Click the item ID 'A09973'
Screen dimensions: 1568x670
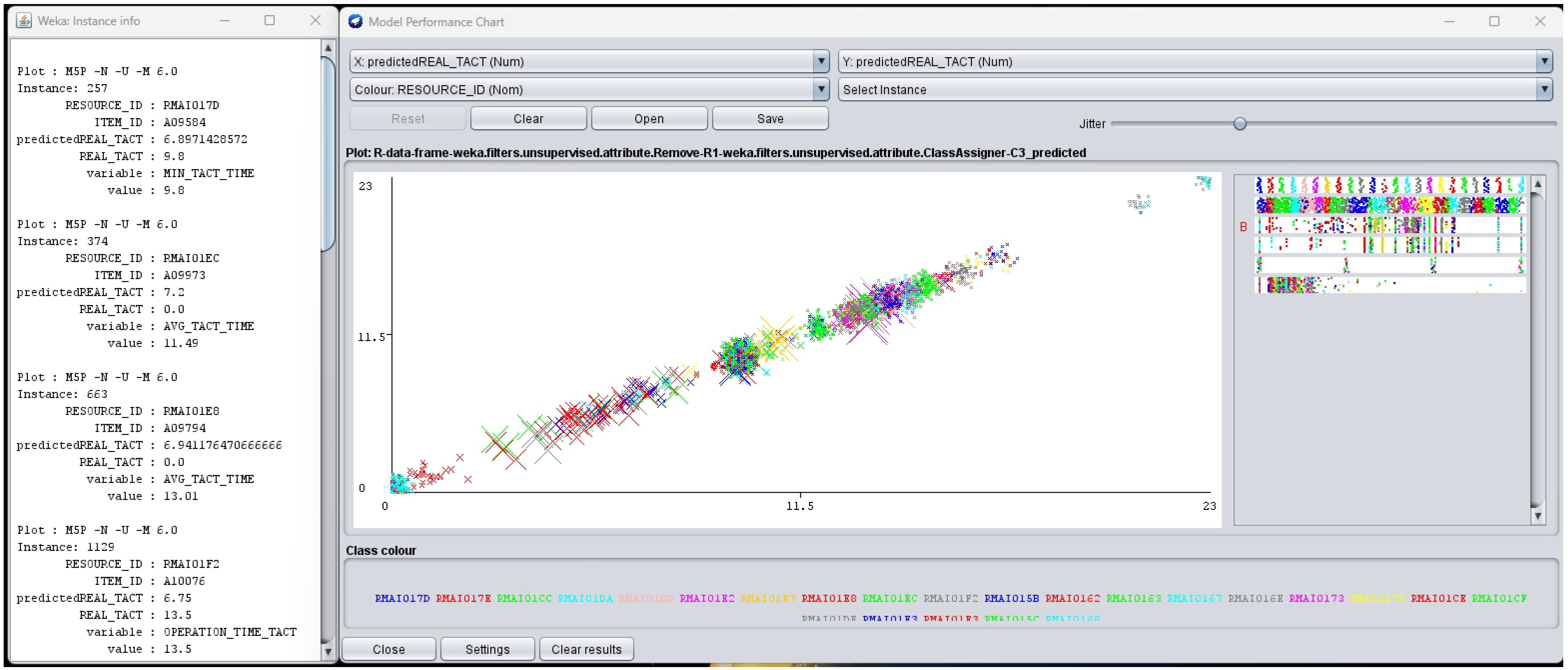(x=184, y=275)
